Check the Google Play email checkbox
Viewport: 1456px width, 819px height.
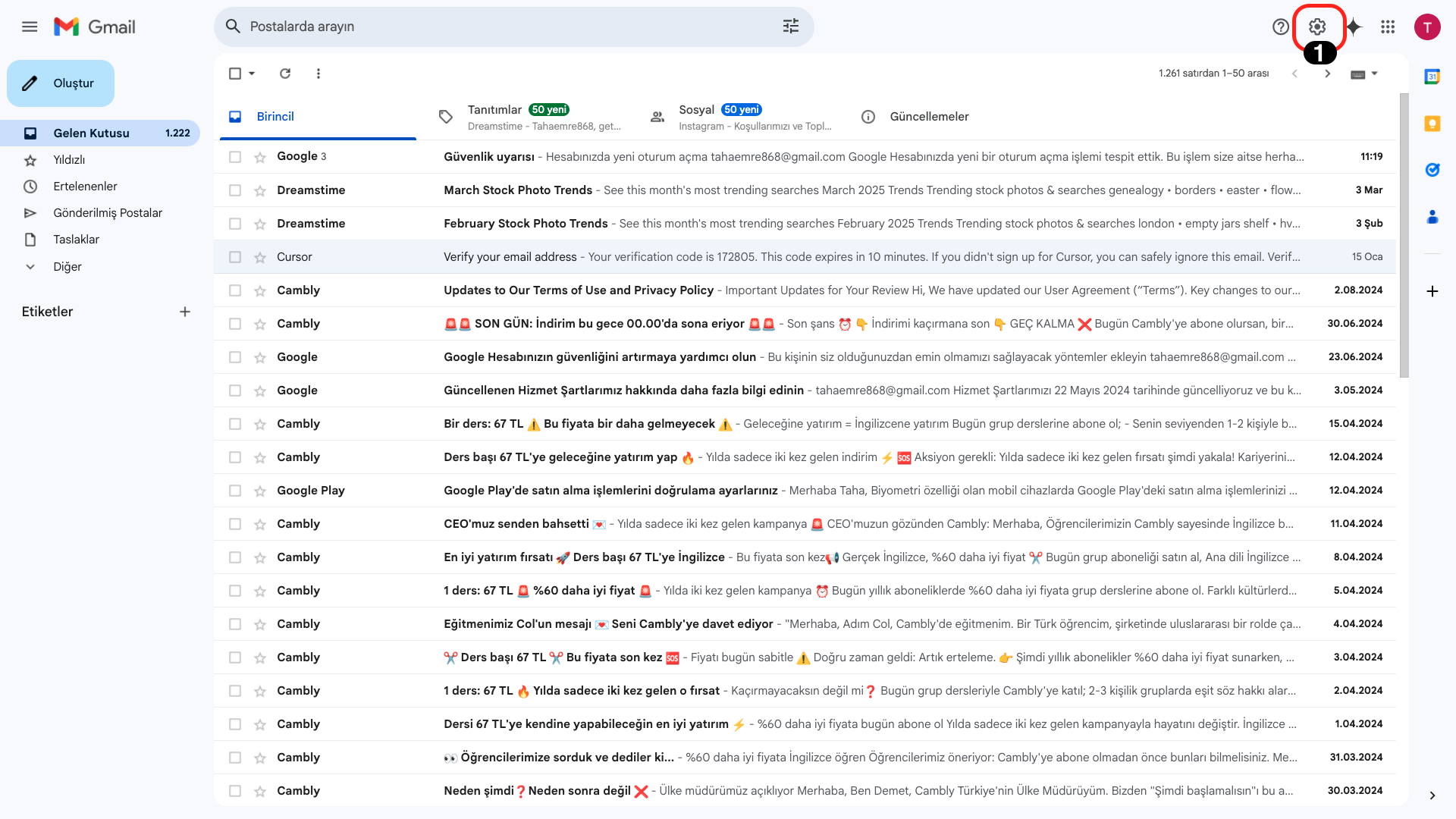point(235,491)
